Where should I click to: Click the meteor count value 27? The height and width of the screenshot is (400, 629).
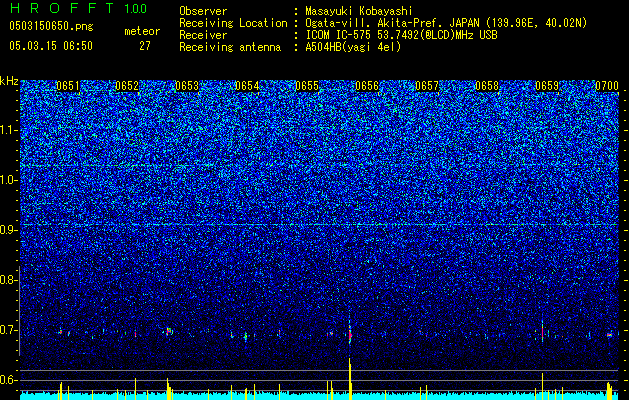click(145, 46)
